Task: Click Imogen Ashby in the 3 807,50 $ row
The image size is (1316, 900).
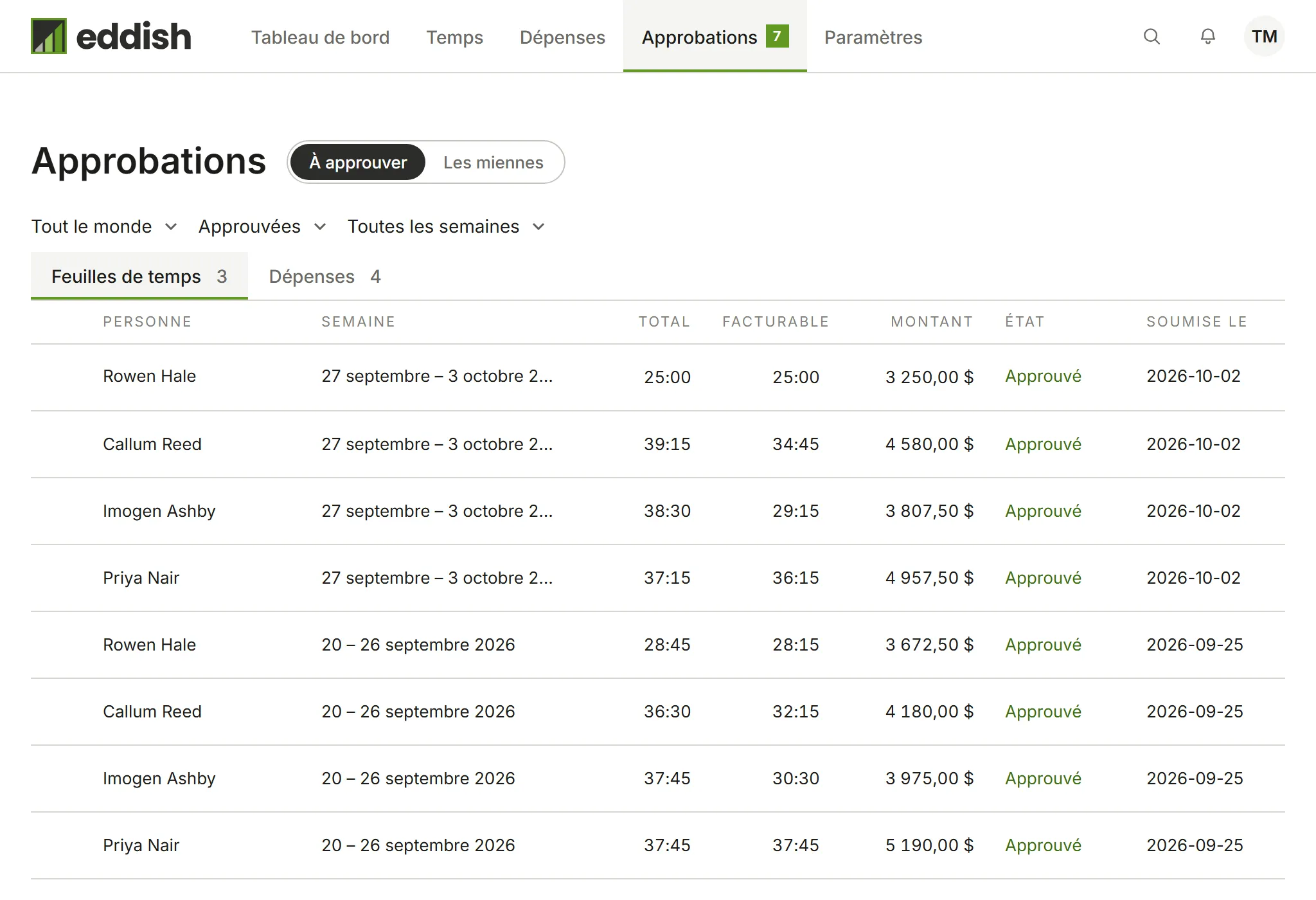Action: (x=159, y=511)
